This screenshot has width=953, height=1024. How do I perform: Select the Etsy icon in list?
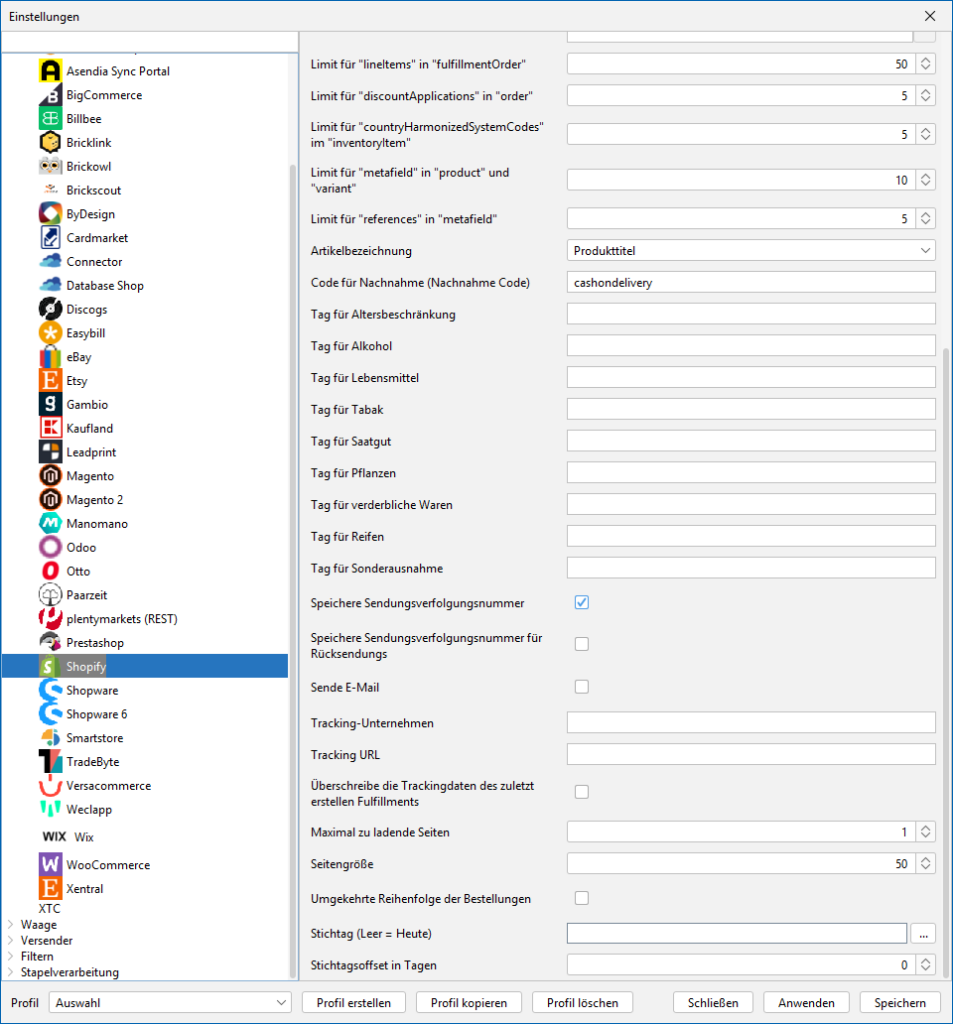pos(50,381)
